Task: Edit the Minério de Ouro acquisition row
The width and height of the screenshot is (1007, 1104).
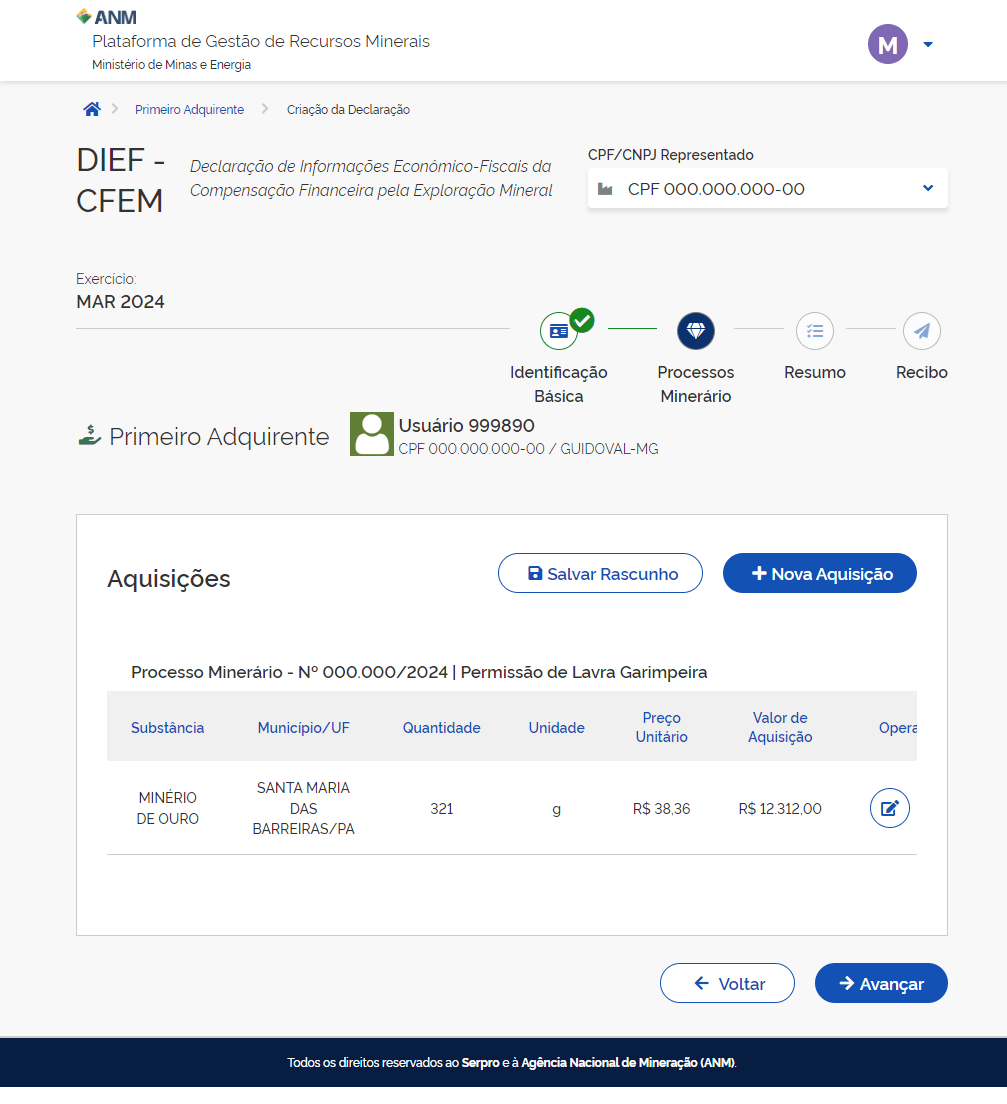Action: (889, 808)
